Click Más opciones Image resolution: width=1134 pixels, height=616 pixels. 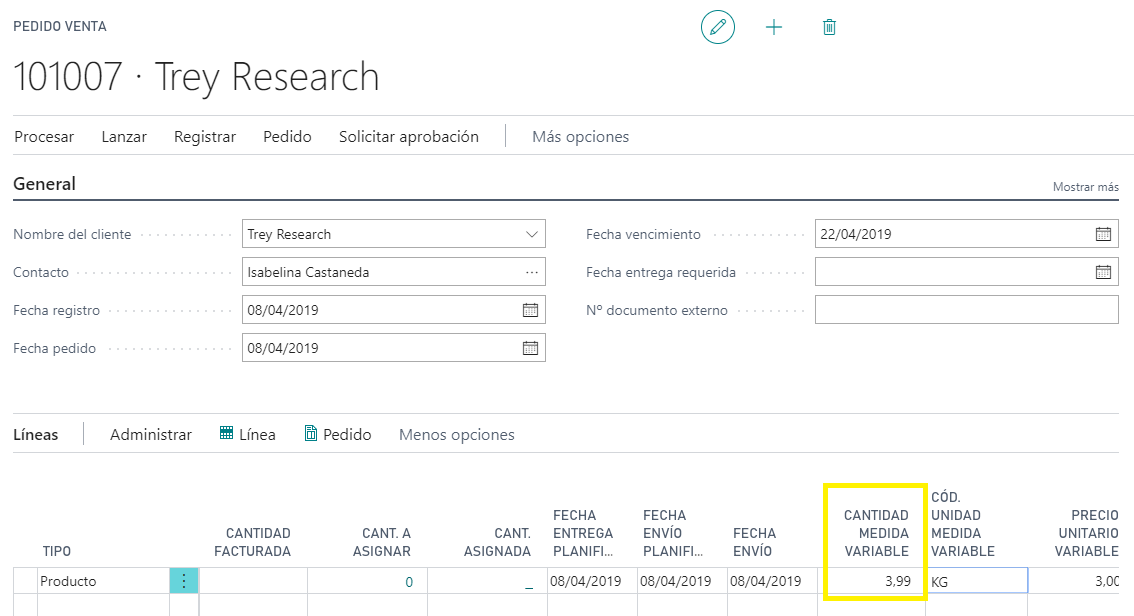click(581, 137)
